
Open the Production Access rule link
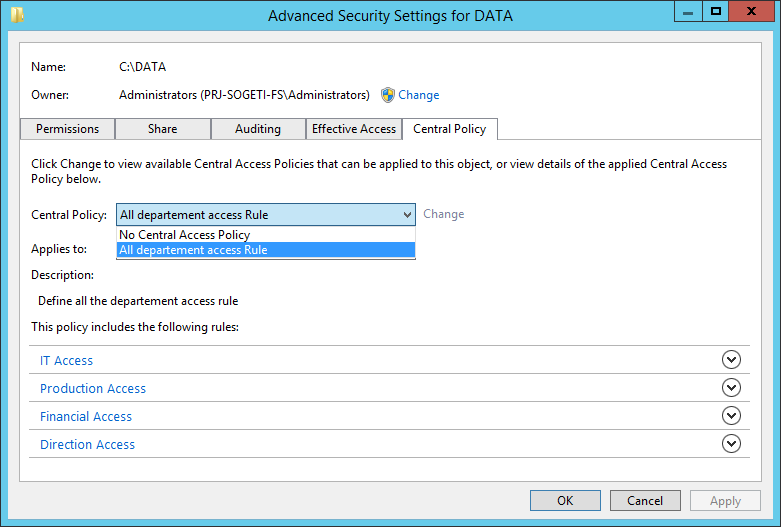(x=93, y=389)
